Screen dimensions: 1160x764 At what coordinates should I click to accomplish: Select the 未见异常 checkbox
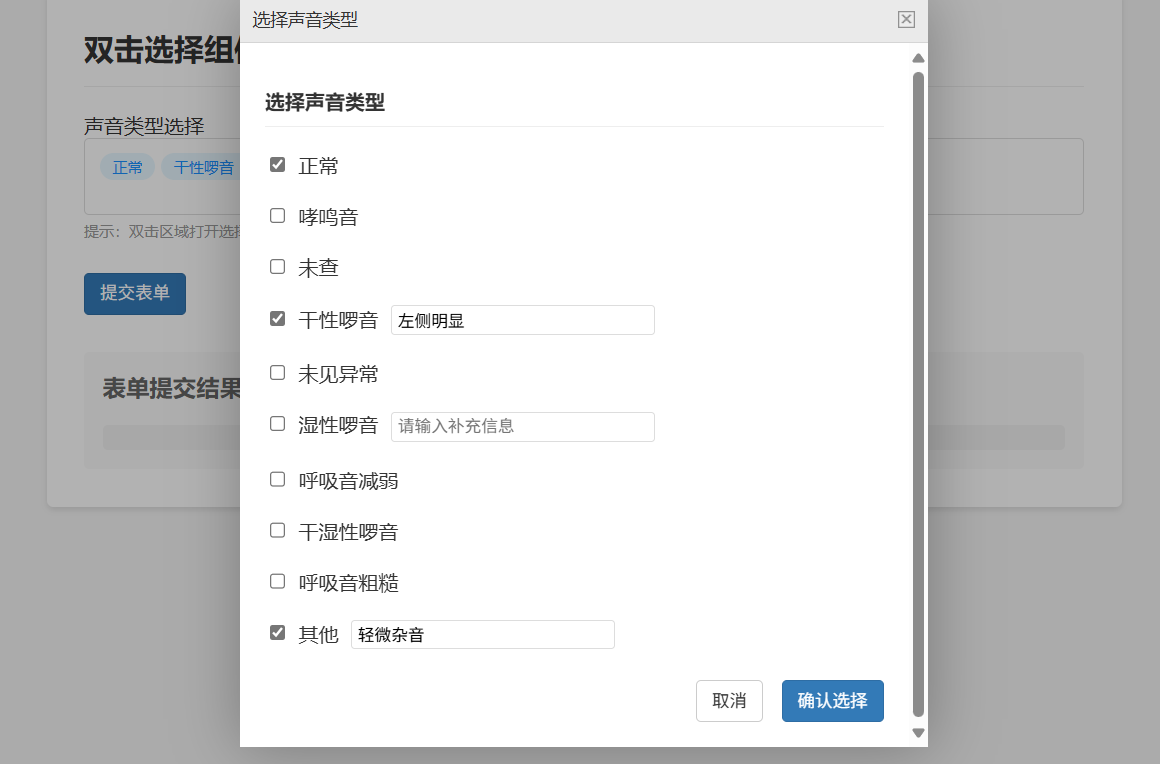click(278, 373)
